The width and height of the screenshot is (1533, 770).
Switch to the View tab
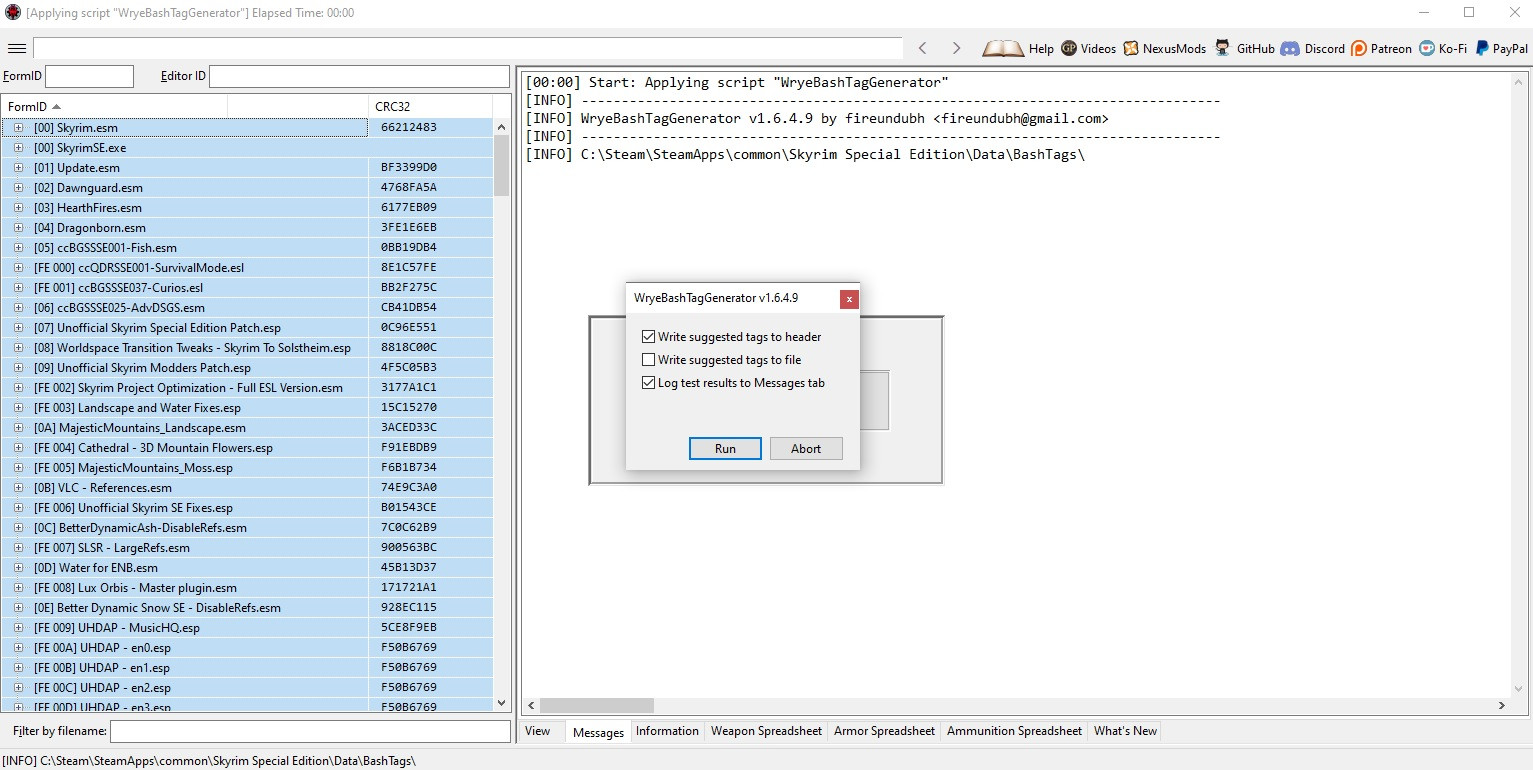pos(538,731)
